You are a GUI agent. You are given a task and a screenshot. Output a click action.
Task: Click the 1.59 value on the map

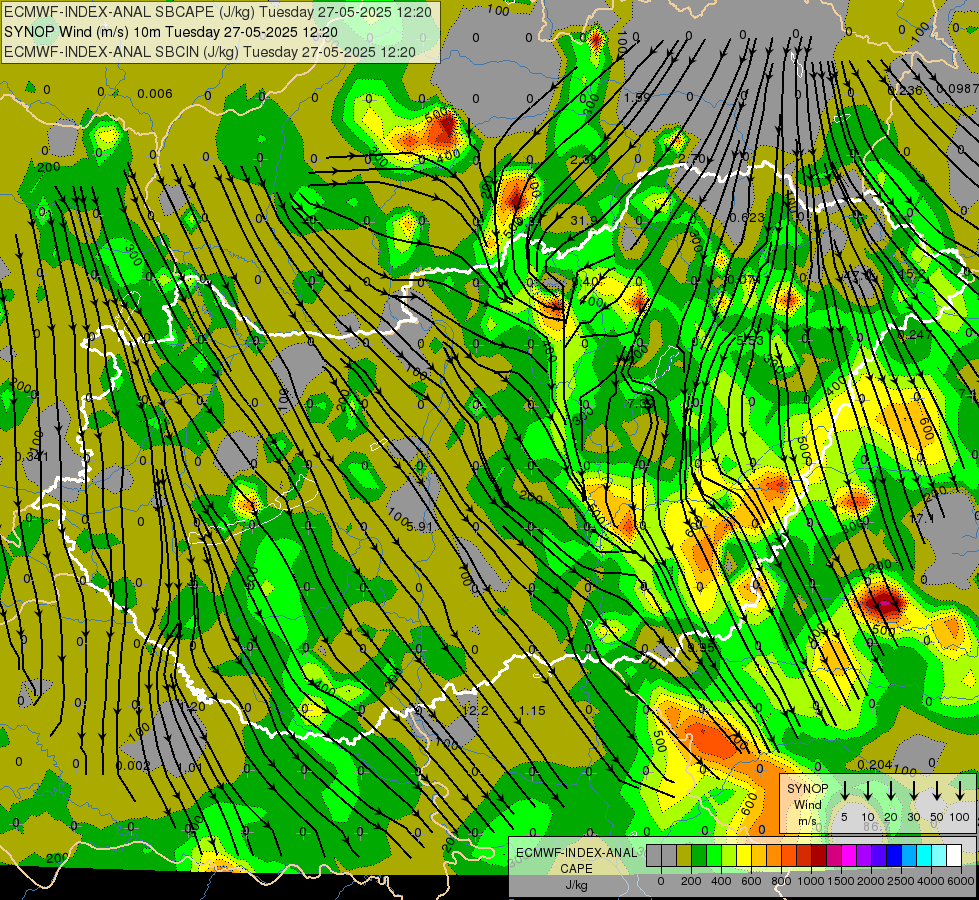[637, 97]
